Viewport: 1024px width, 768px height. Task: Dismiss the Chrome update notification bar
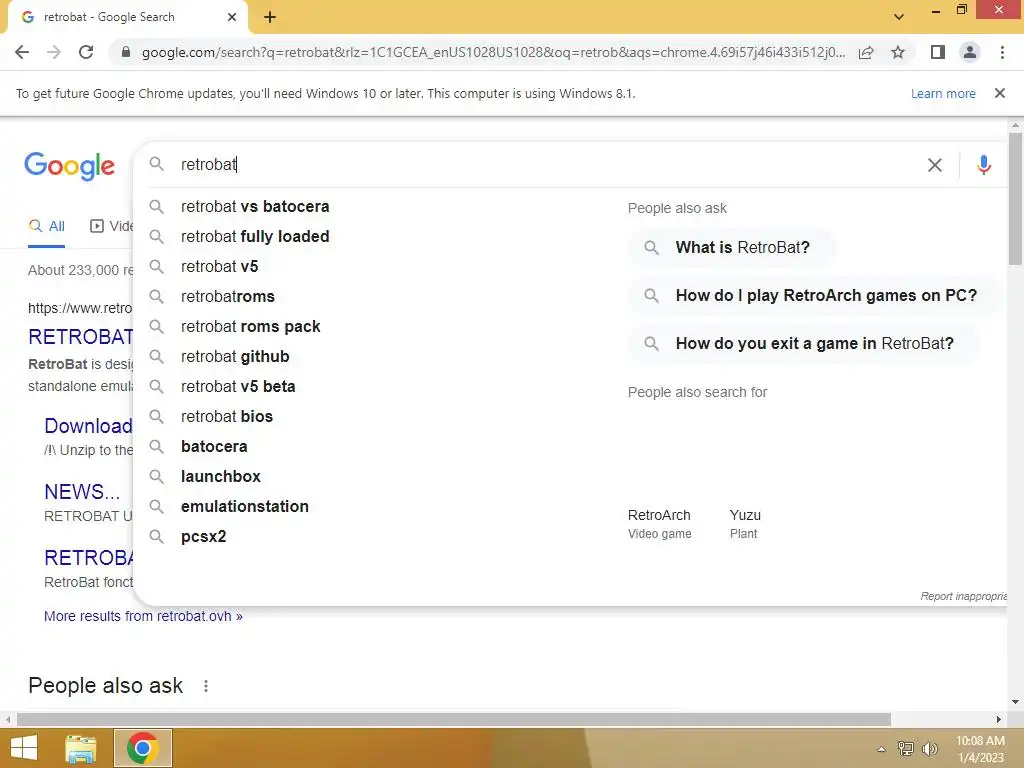tap(999, 93)
